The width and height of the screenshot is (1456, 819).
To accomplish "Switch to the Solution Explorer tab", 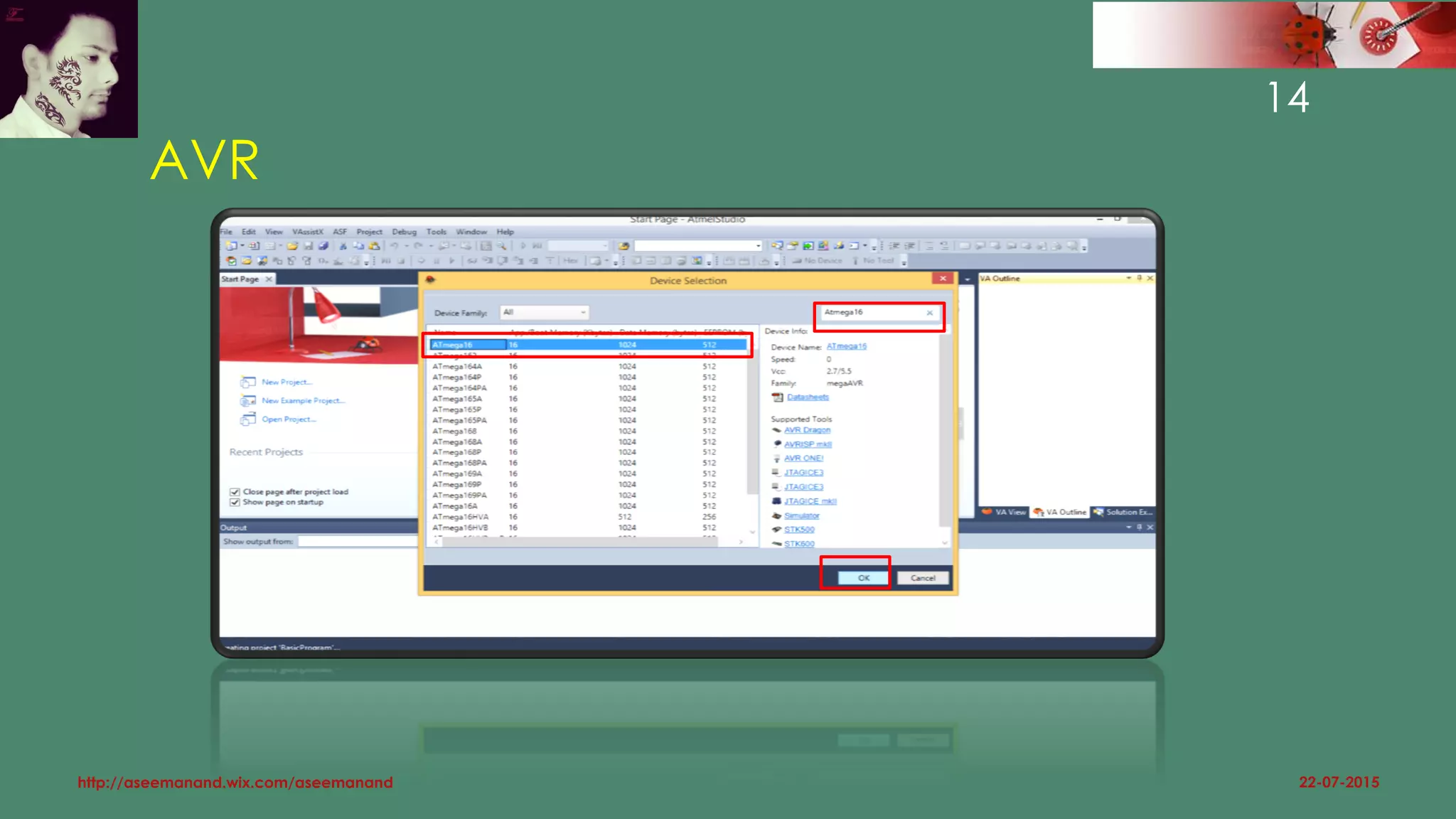I will [x=1123, y=512].
